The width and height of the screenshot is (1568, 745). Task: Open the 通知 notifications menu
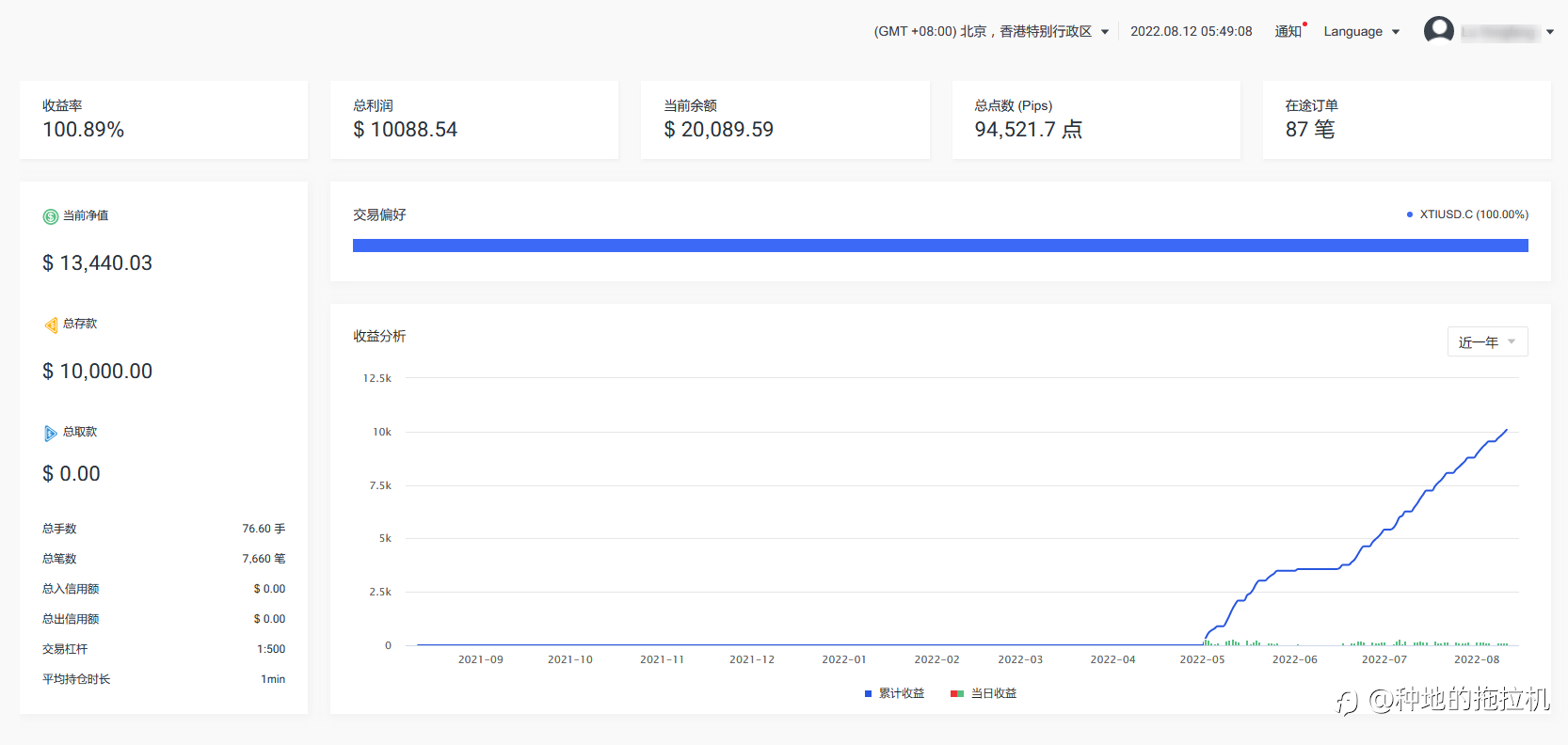point(1288,31)
